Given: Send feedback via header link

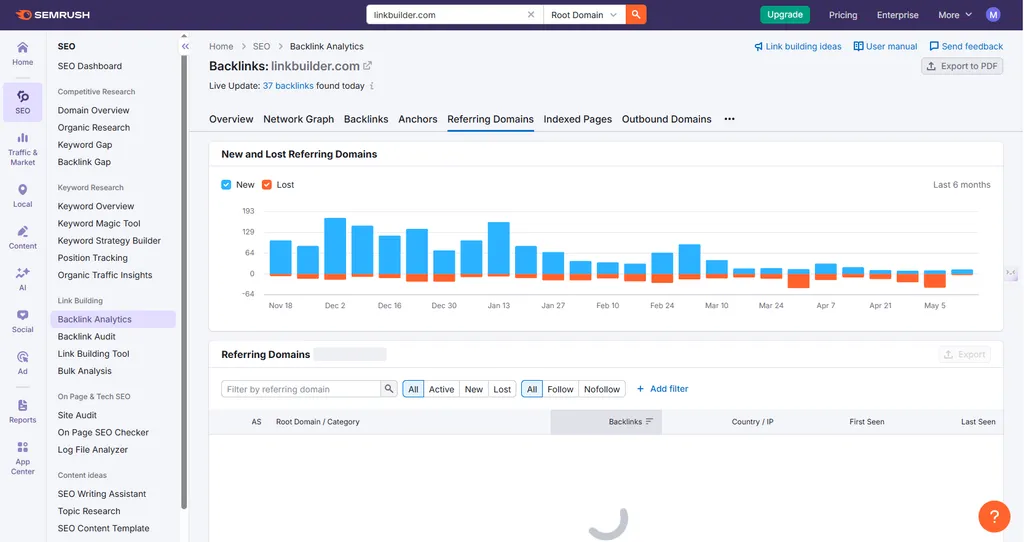Looking at the screenshot, I should [966, 46].
